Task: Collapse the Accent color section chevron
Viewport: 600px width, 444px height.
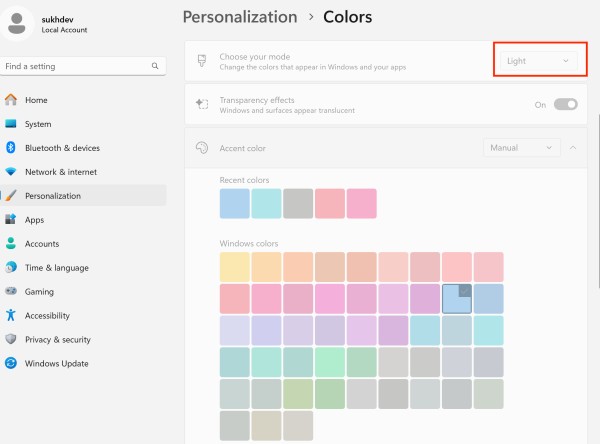Action: (x=573, y=148)
